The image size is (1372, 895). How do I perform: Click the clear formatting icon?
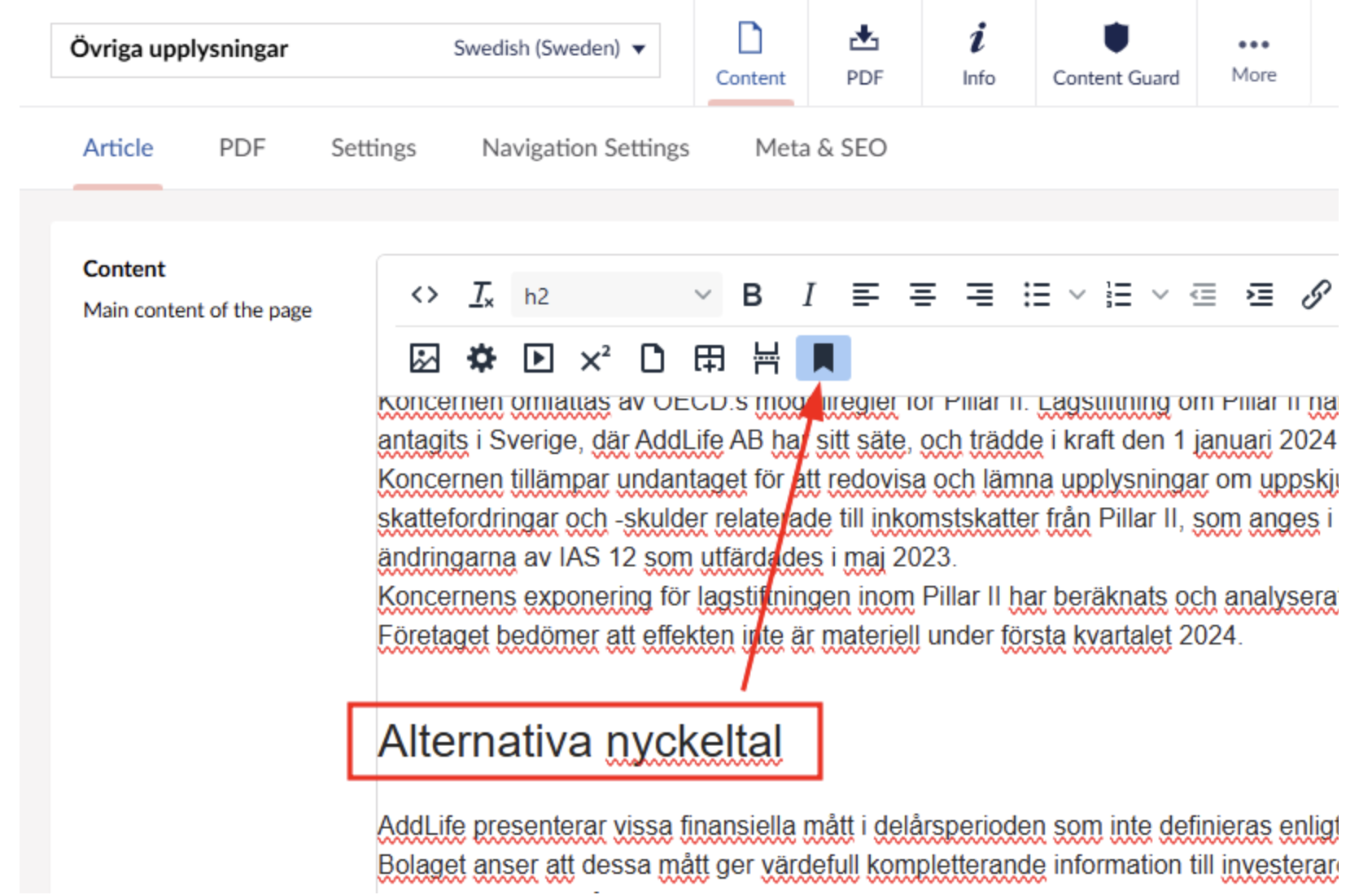click(481, 295)
